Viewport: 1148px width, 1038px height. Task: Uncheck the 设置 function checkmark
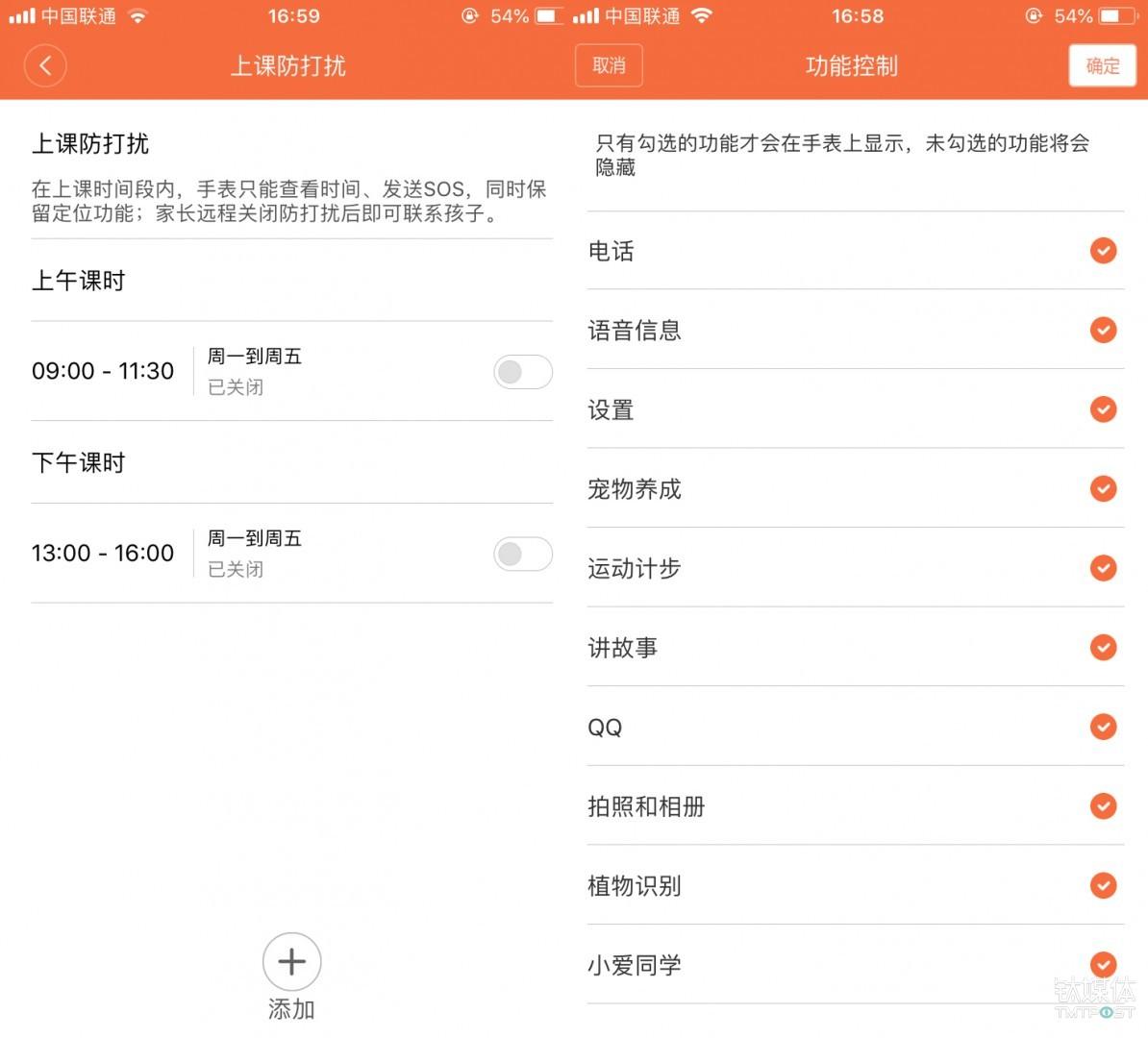click(x=1103, y=409)
